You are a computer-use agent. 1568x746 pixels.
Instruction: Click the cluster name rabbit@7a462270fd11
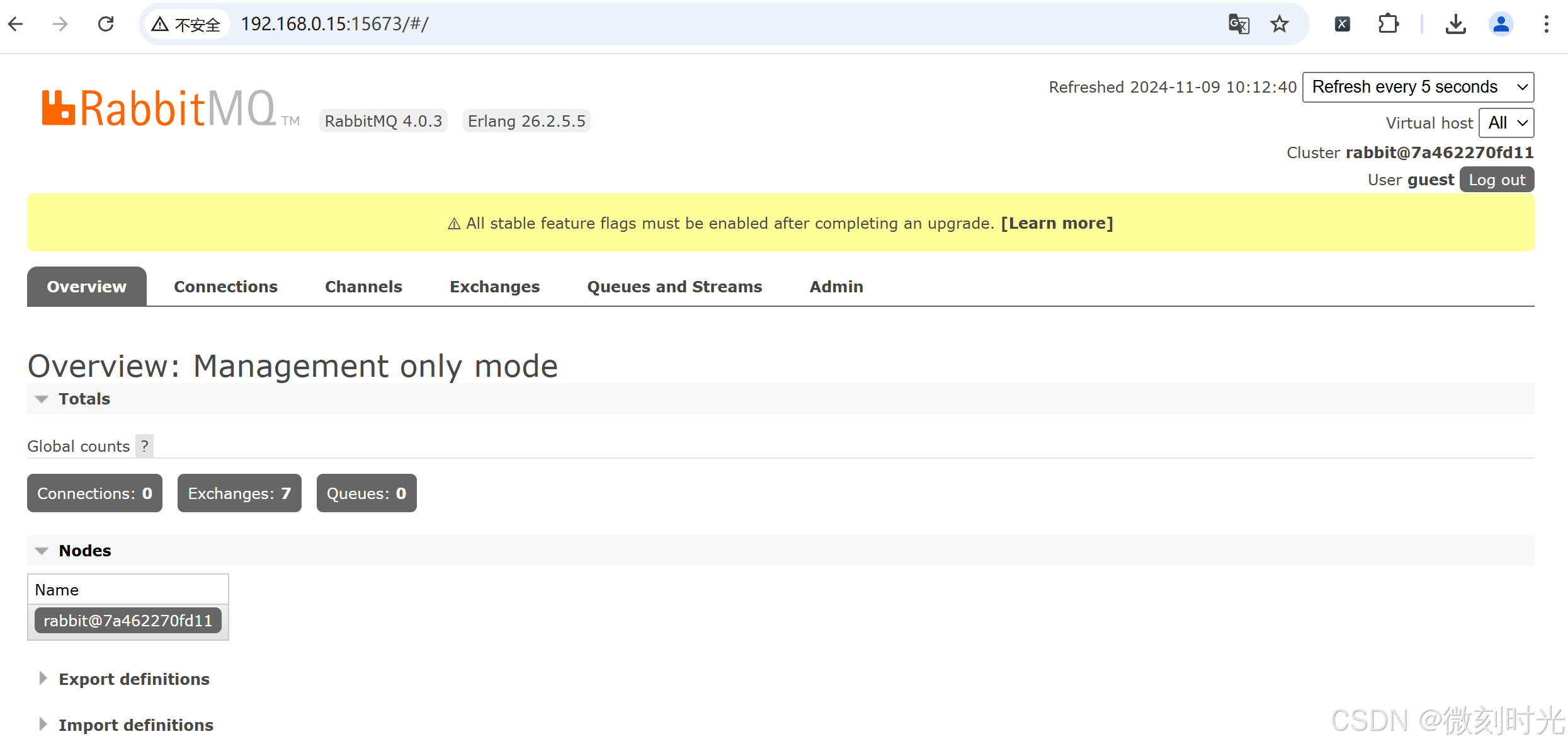(x=1439, y=152)
